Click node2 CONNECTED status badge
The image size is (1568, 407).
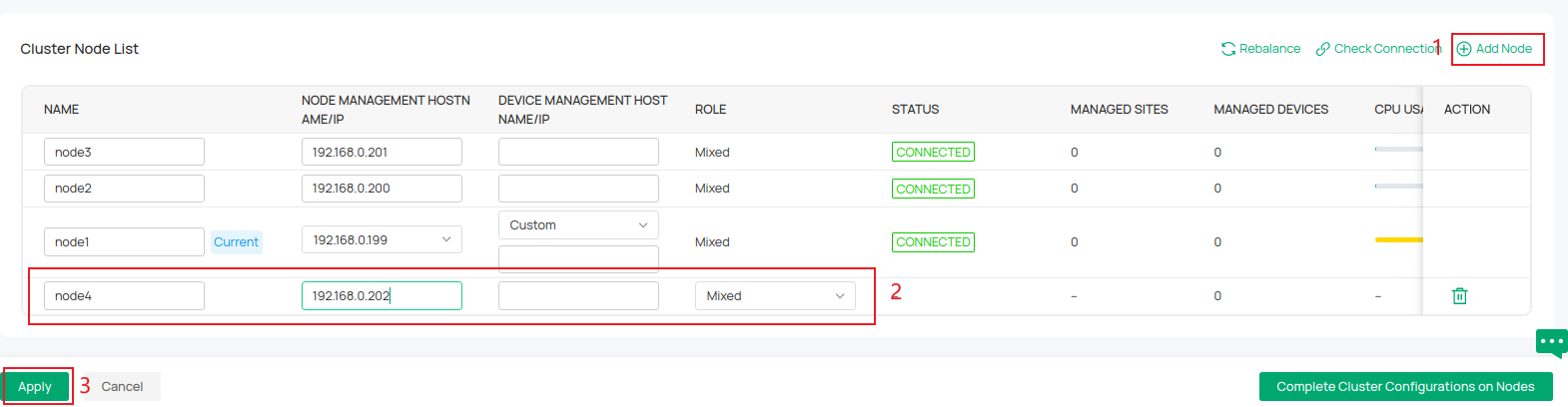point(933,189)
